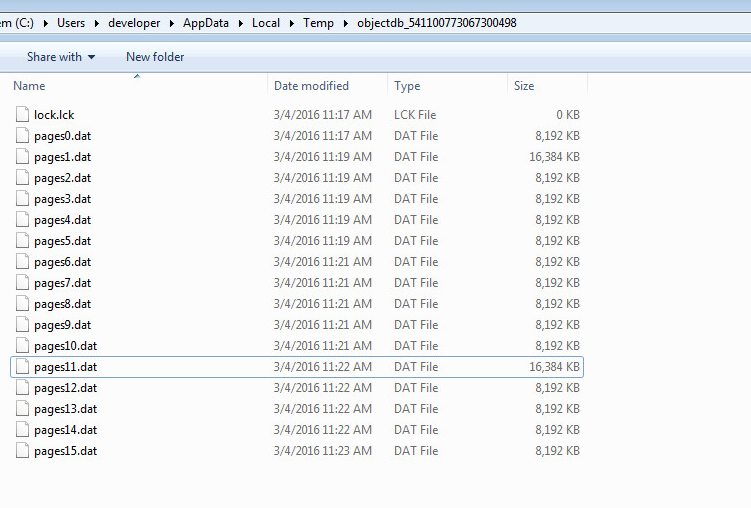Go to developer folder in address bar

click(x=134, y=23)
